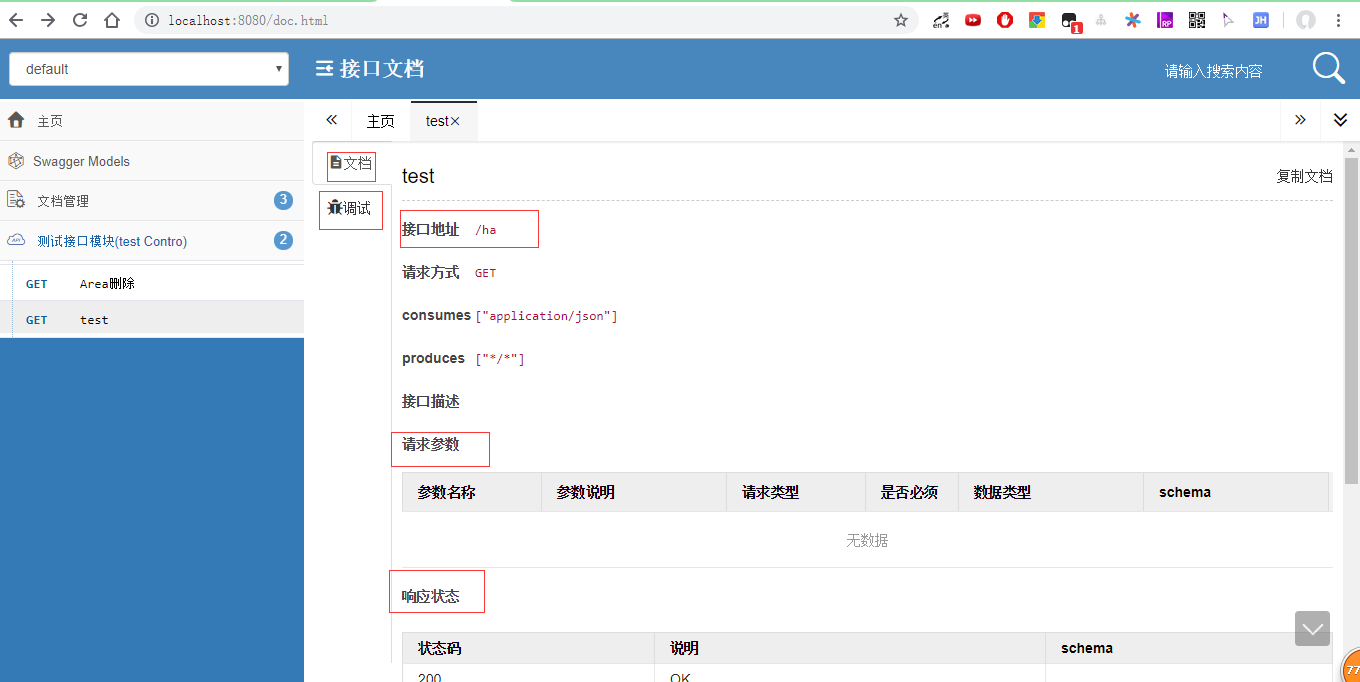This screenshot has height=682, width=1360.
Task: Click the 请求类型 column header
Action: pyautogui.click(x=796, y=492)
